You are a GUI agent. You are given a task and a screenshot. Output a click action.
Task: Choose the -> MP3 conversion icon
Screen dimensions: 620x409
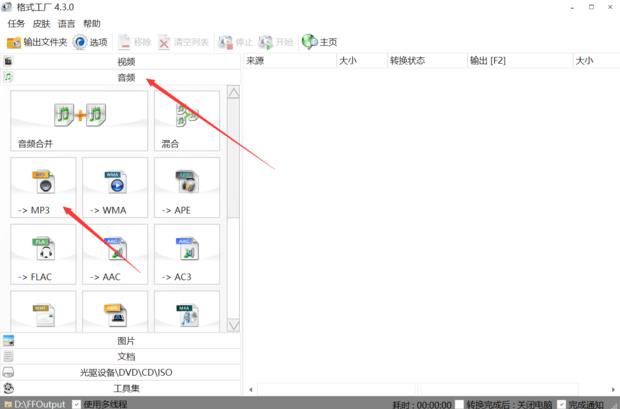(43, 187)
